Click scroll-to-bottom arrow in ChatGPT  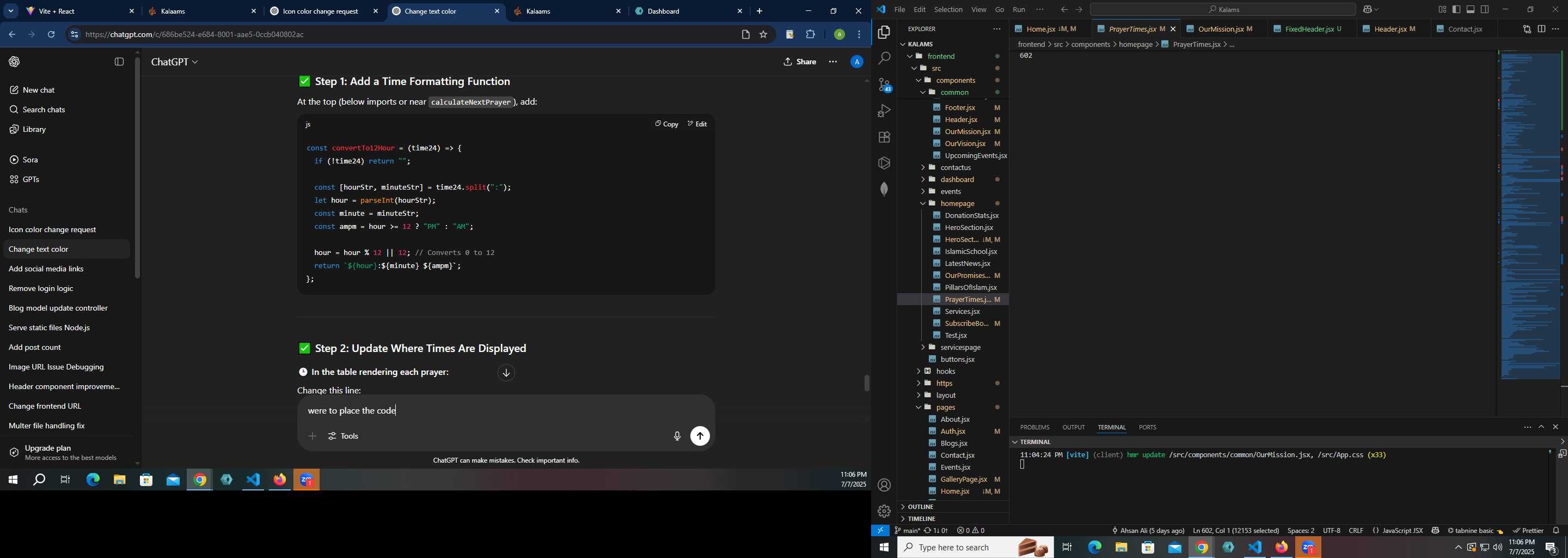(x=506, y=373)
